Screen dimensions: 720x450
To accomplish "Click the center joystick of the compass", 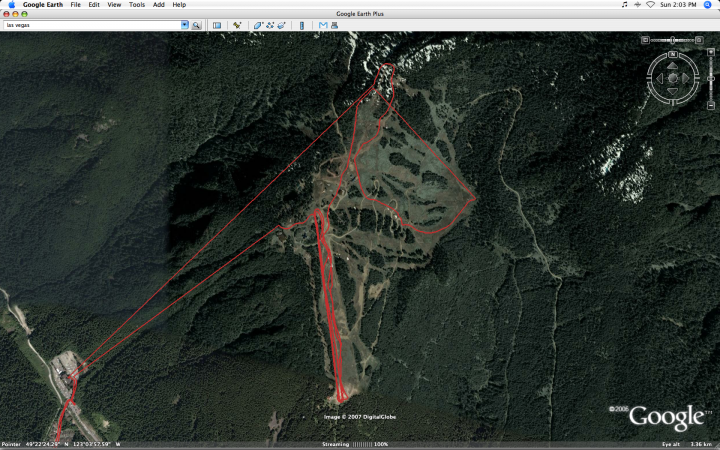I will (673, 79).
